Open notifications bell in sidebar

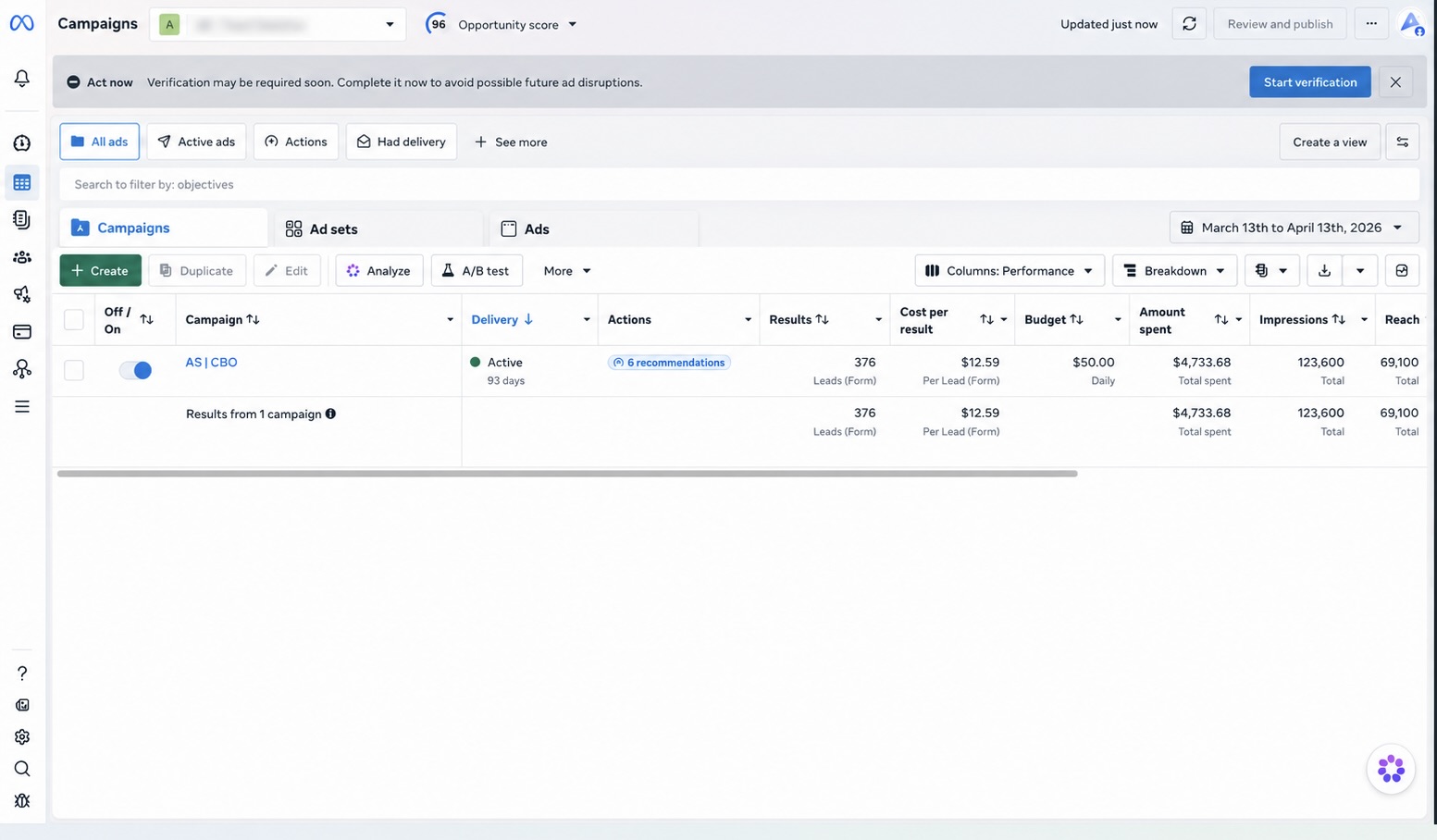[x=21, y=79]
